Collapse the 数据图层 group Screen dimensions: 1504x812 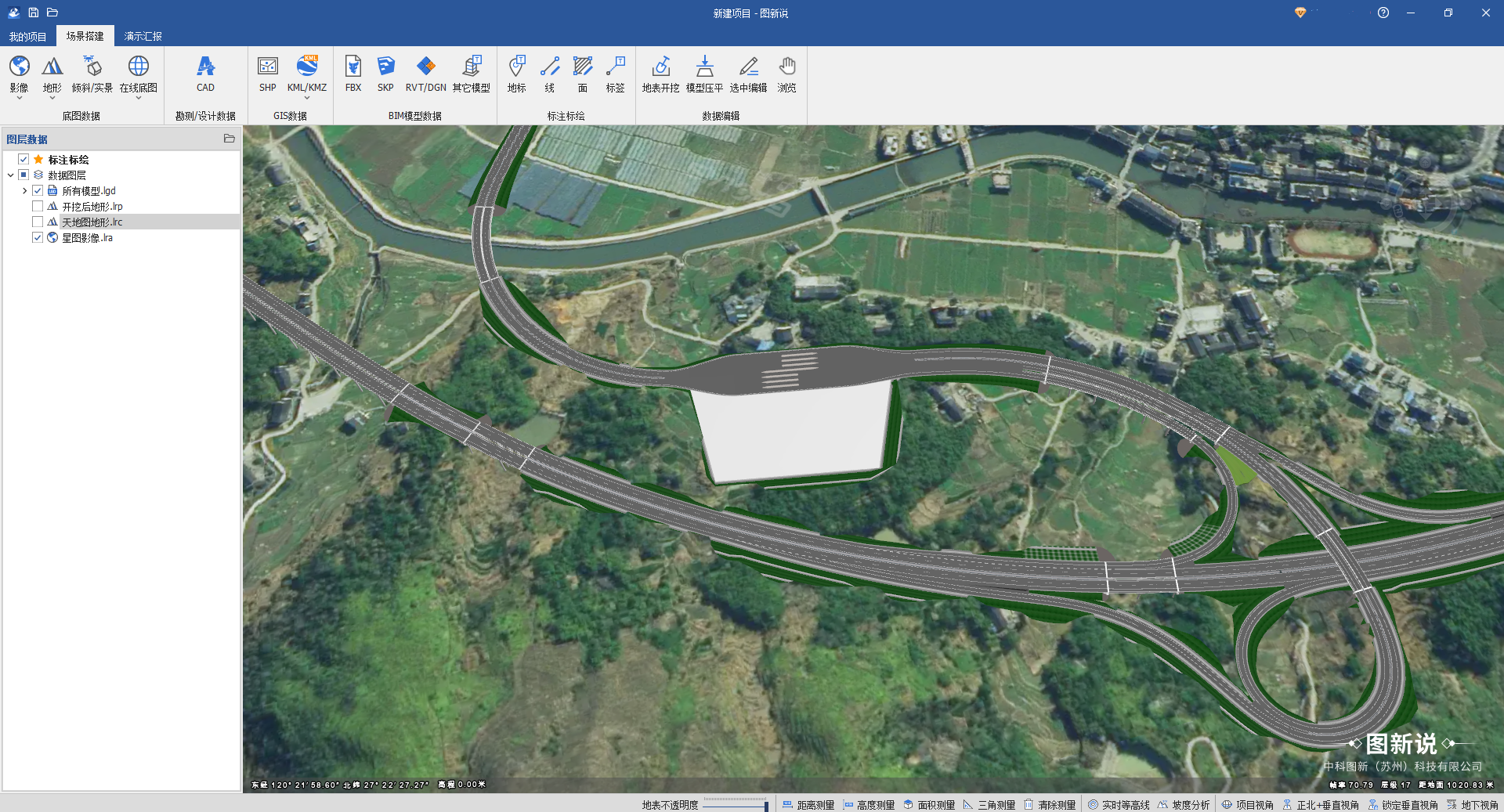tap(11, 175)
